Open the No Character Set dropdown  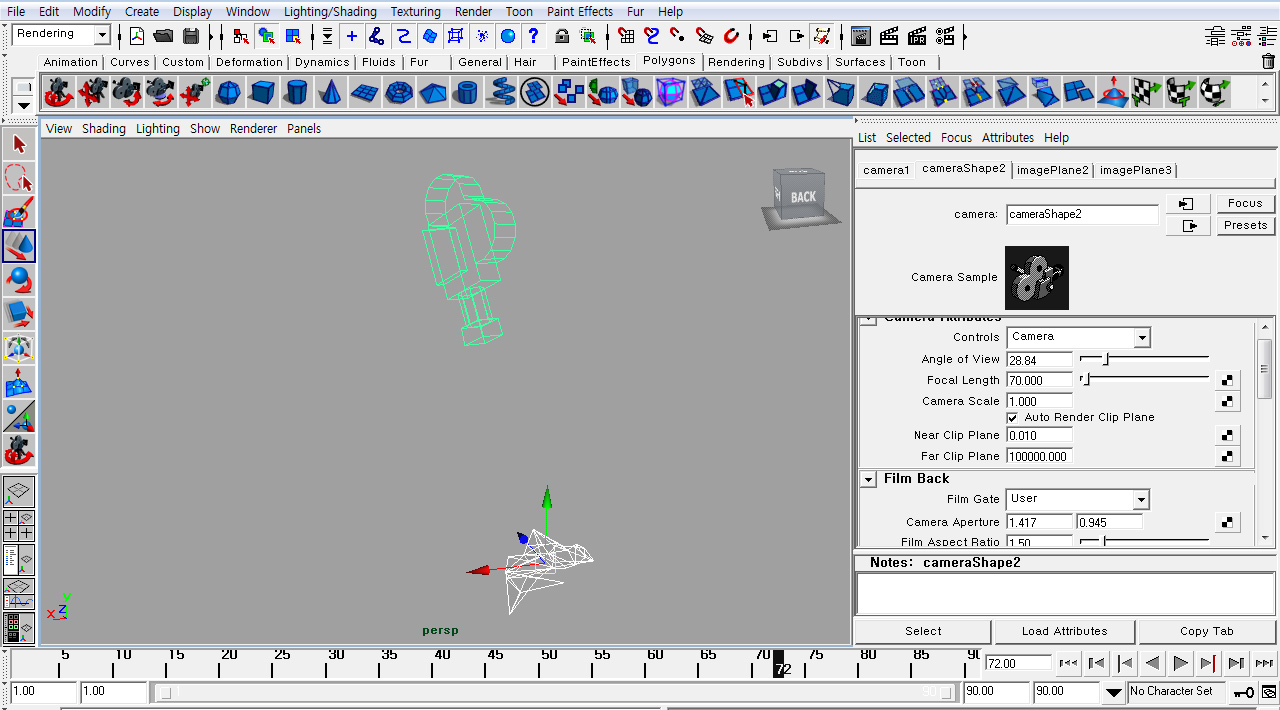pyautogui.click(x=1176, y=691)
